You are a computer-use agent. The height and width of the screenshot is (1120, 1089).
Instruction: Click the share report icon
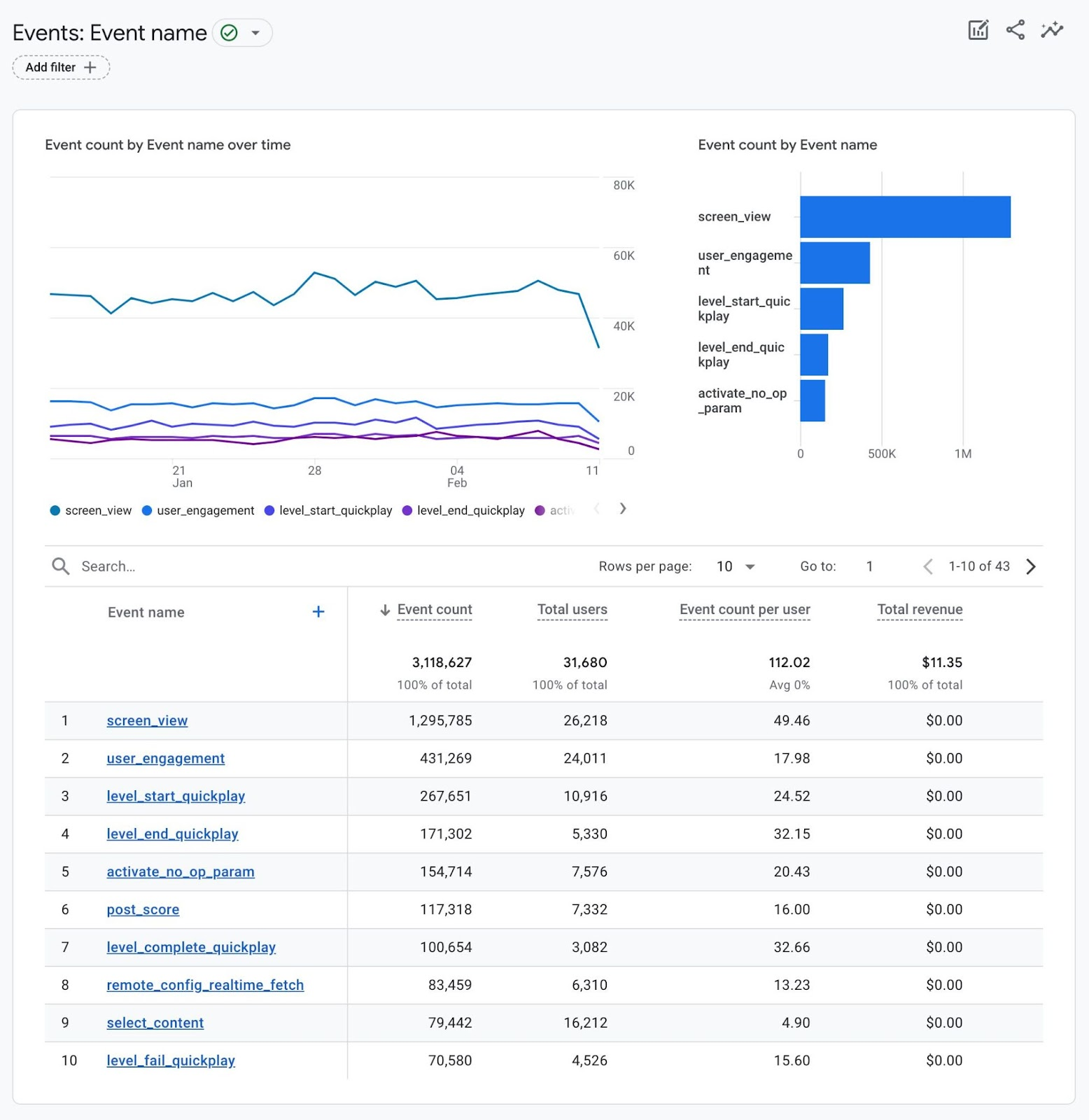coord(1015,30)
